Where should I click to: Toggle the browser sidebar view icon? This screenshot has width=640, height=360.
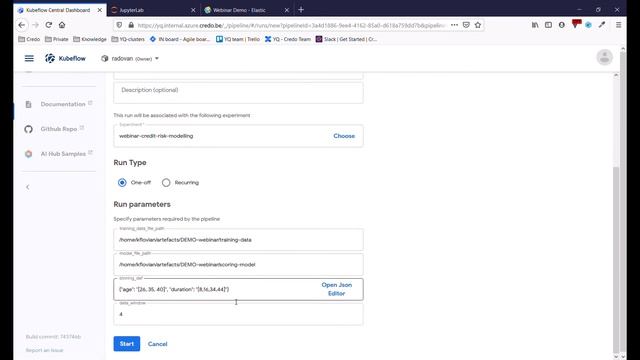tap(548, 25)
